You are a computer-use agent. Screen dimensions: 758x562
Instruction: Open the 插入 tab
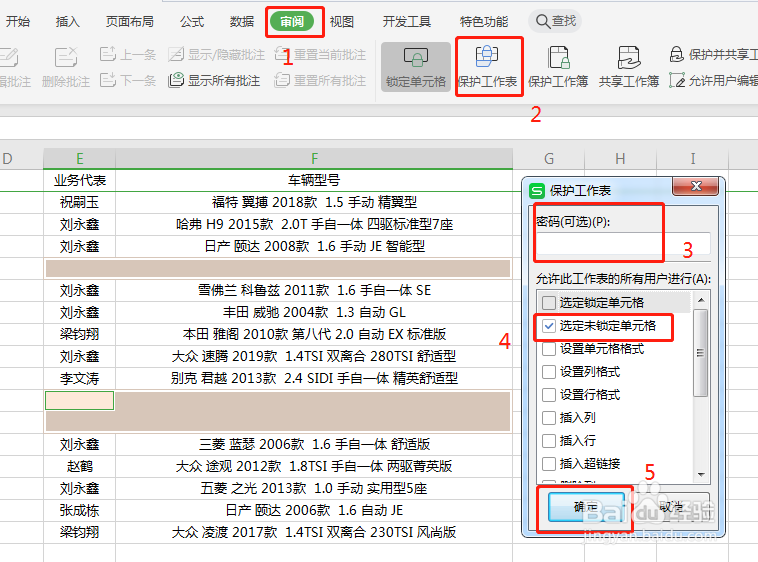(x=67, y=21)
